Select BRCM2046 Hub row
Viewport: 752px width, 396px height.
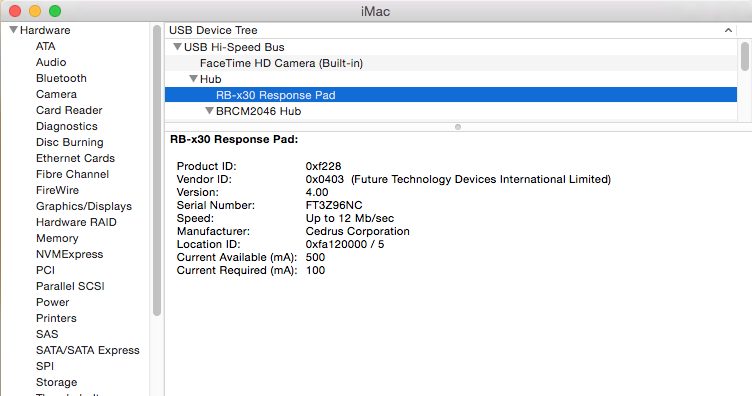coord(451,111)
